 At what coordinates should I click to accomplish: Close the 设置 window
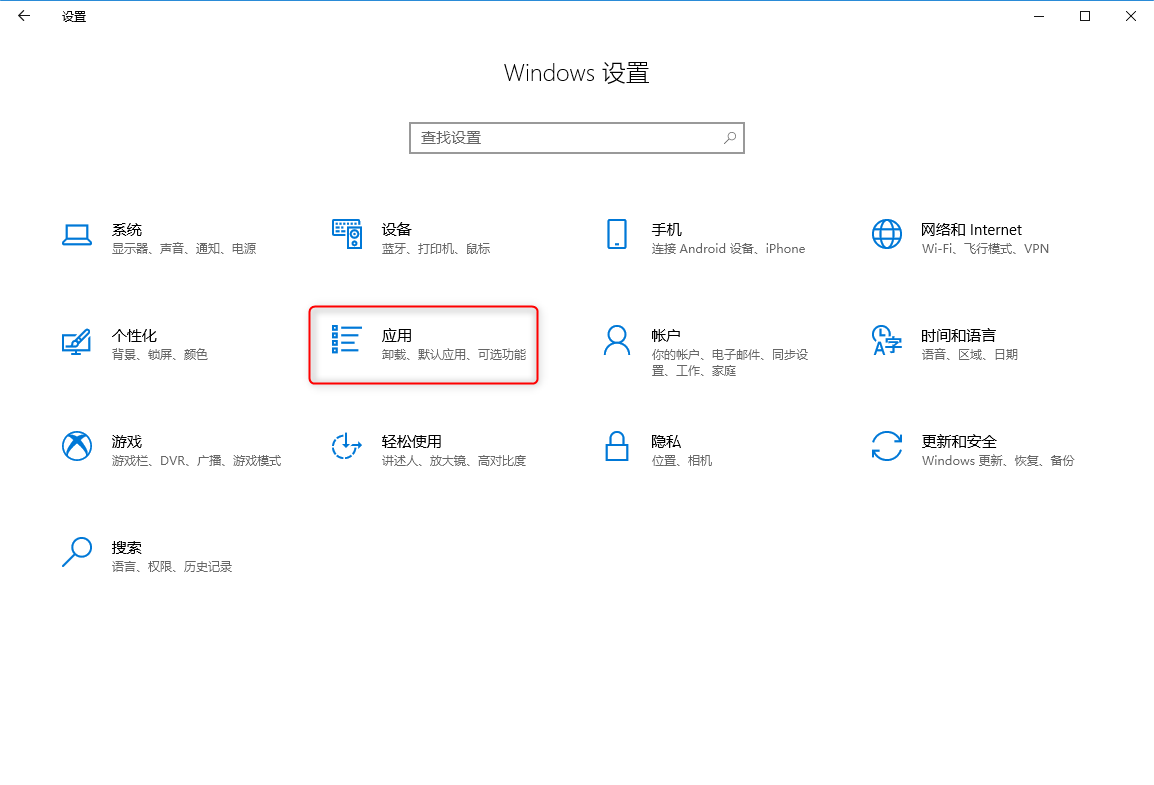click(1130, 16)
